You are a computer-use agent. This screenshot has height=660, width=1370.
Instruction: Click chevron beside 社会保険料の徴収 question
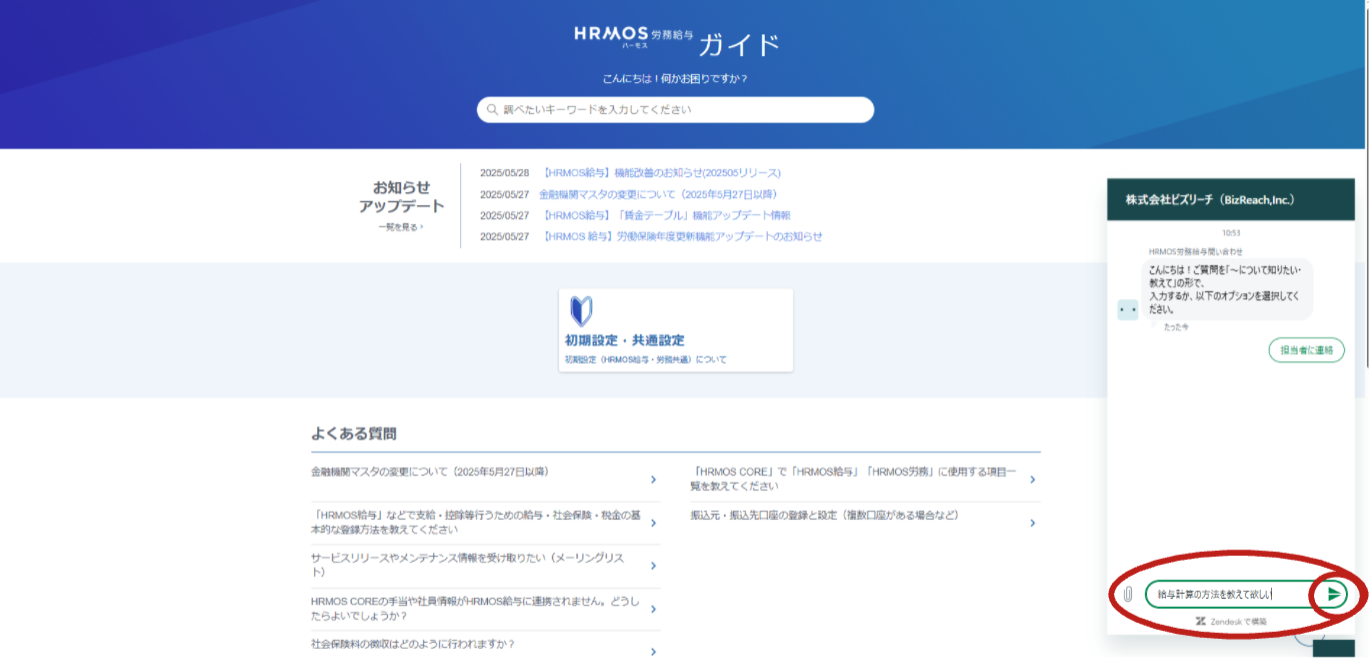653,651
